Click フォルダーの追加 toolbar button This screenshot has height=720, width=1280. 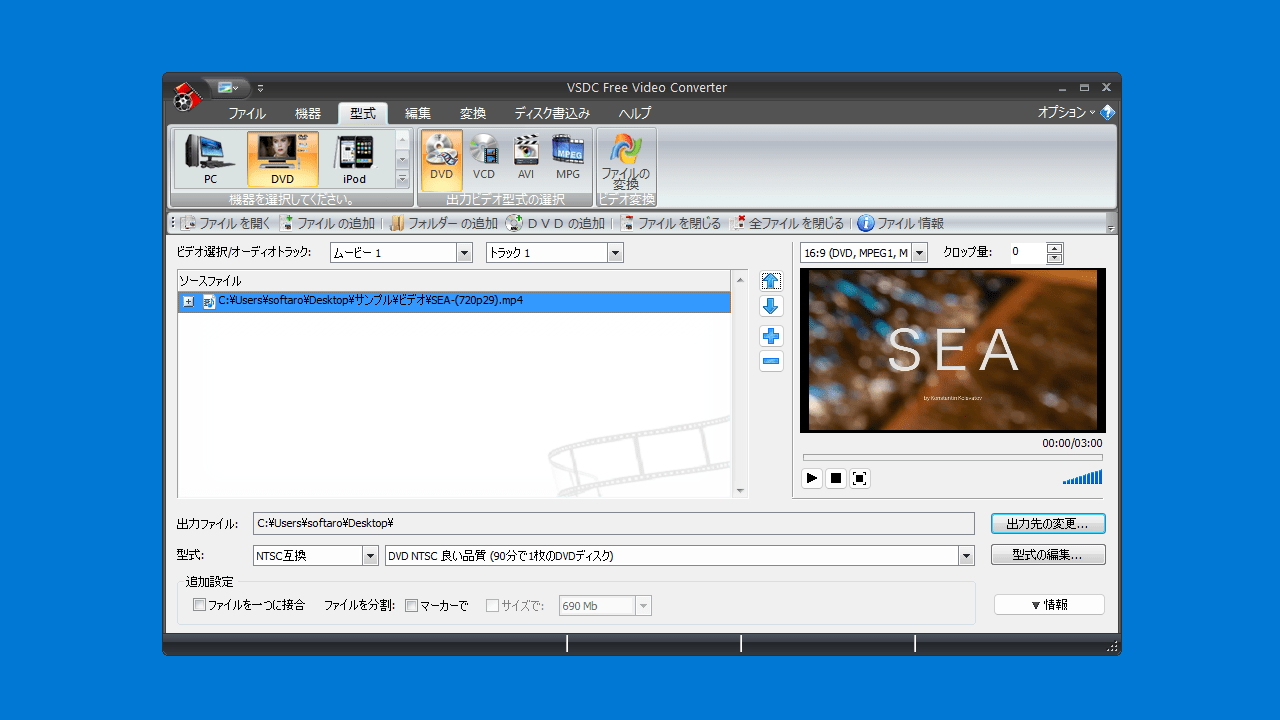coord(443,223)
